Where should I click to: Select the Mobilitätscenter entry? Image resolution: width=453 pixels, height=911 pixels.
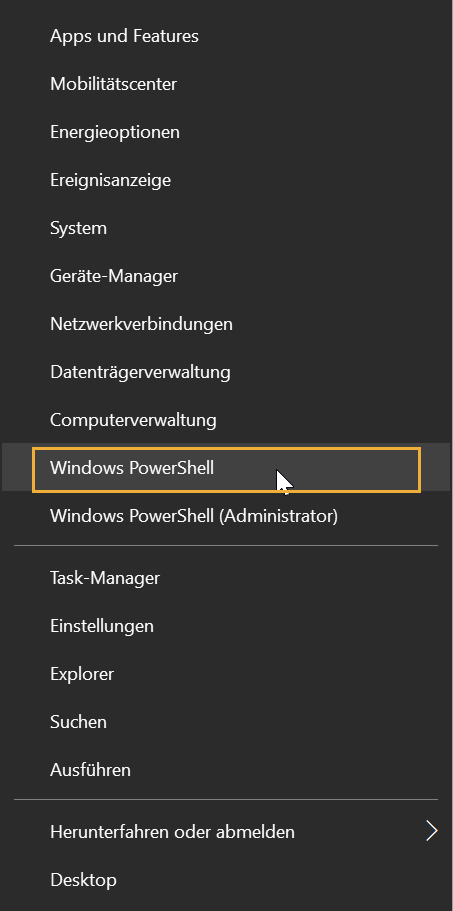click(x=226, y=84)
